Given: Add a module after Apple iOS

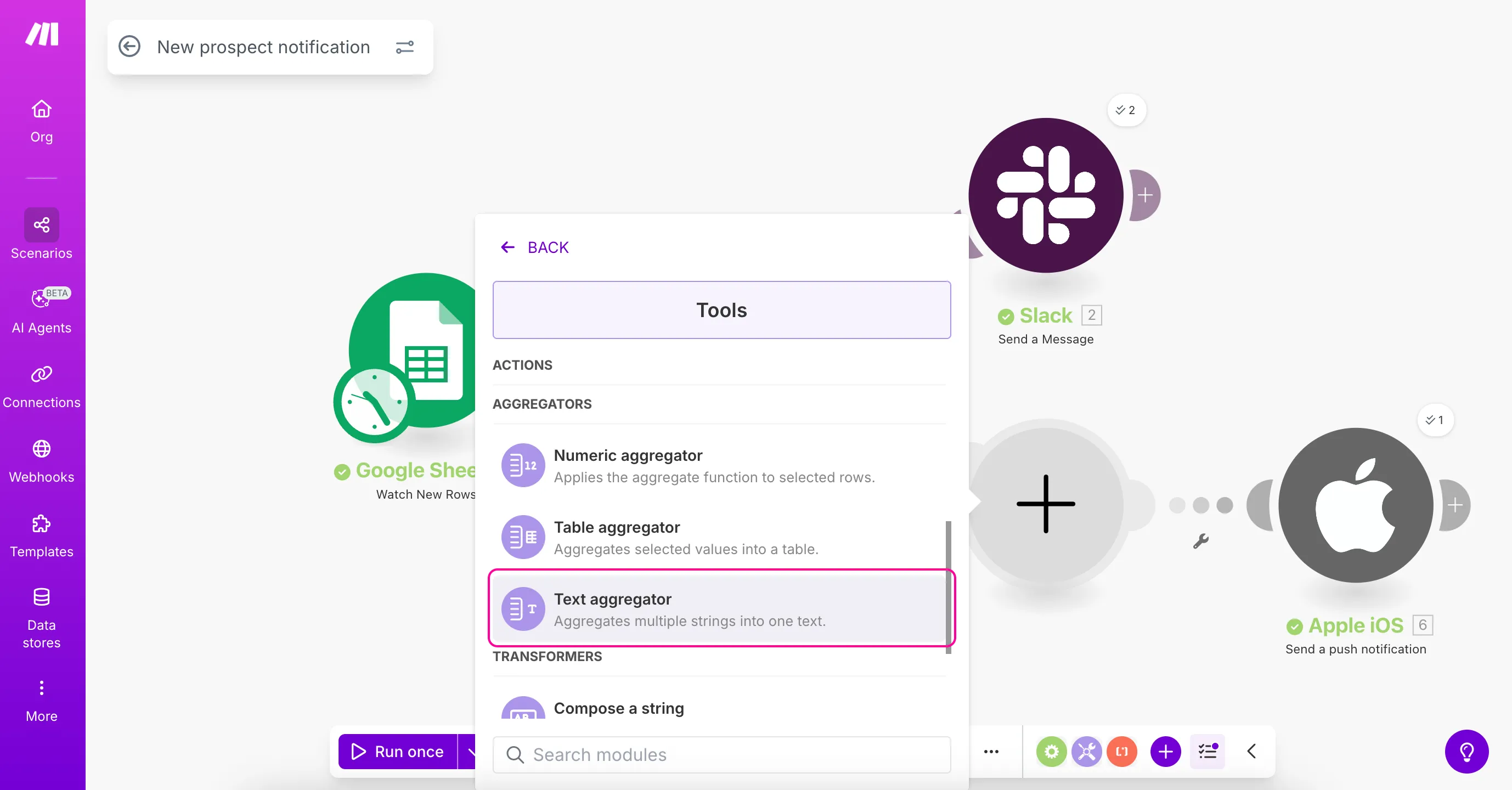Looking at the screenshot, I should click(1455, 505).
